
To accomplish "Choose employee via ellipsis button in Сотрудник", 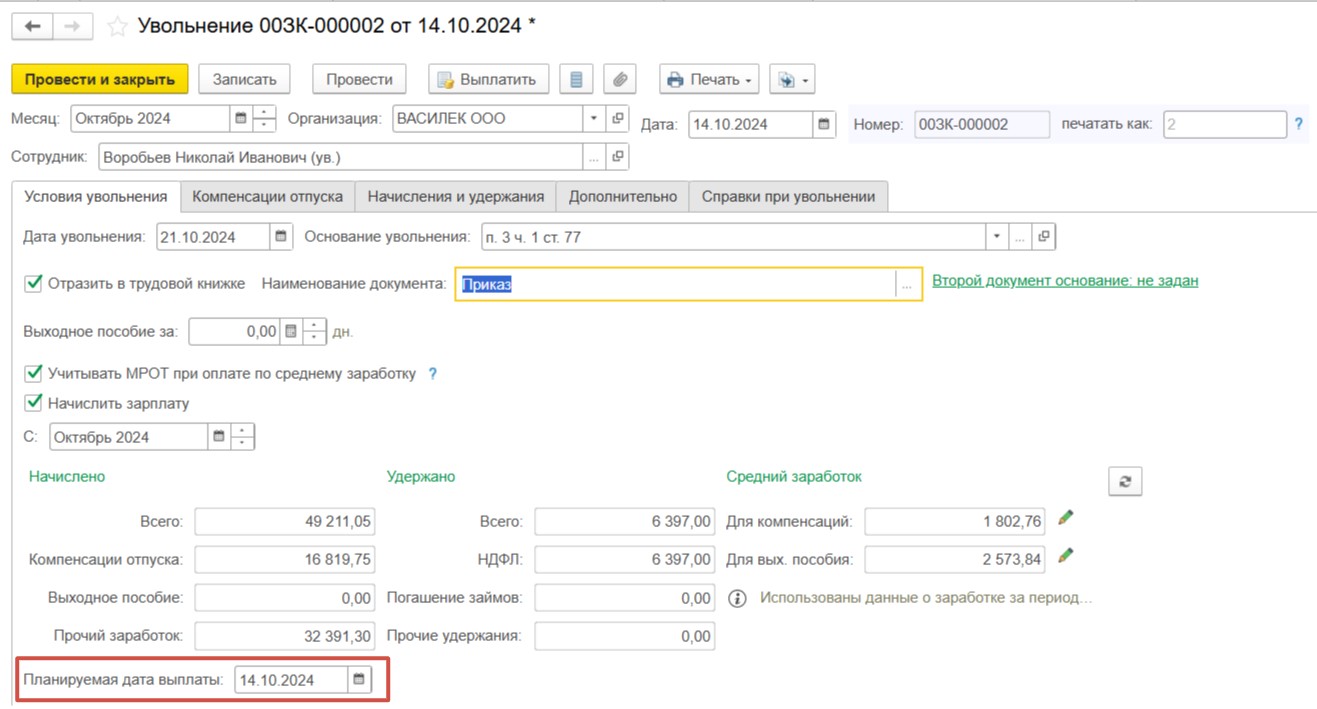I will pos(594,157).
